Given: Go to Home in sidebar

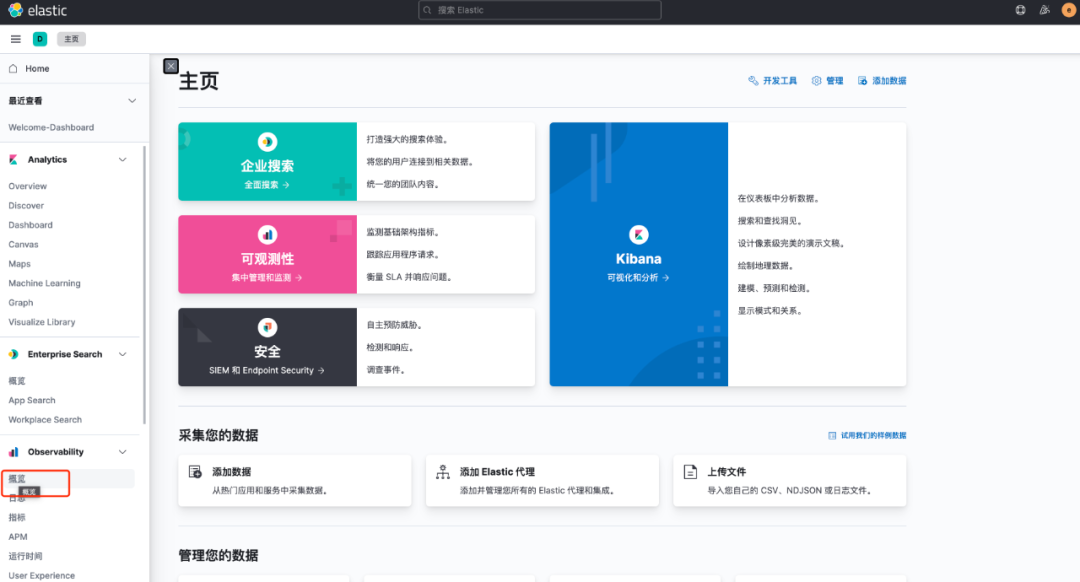Looking at the screenshot, I should [37, 69].
